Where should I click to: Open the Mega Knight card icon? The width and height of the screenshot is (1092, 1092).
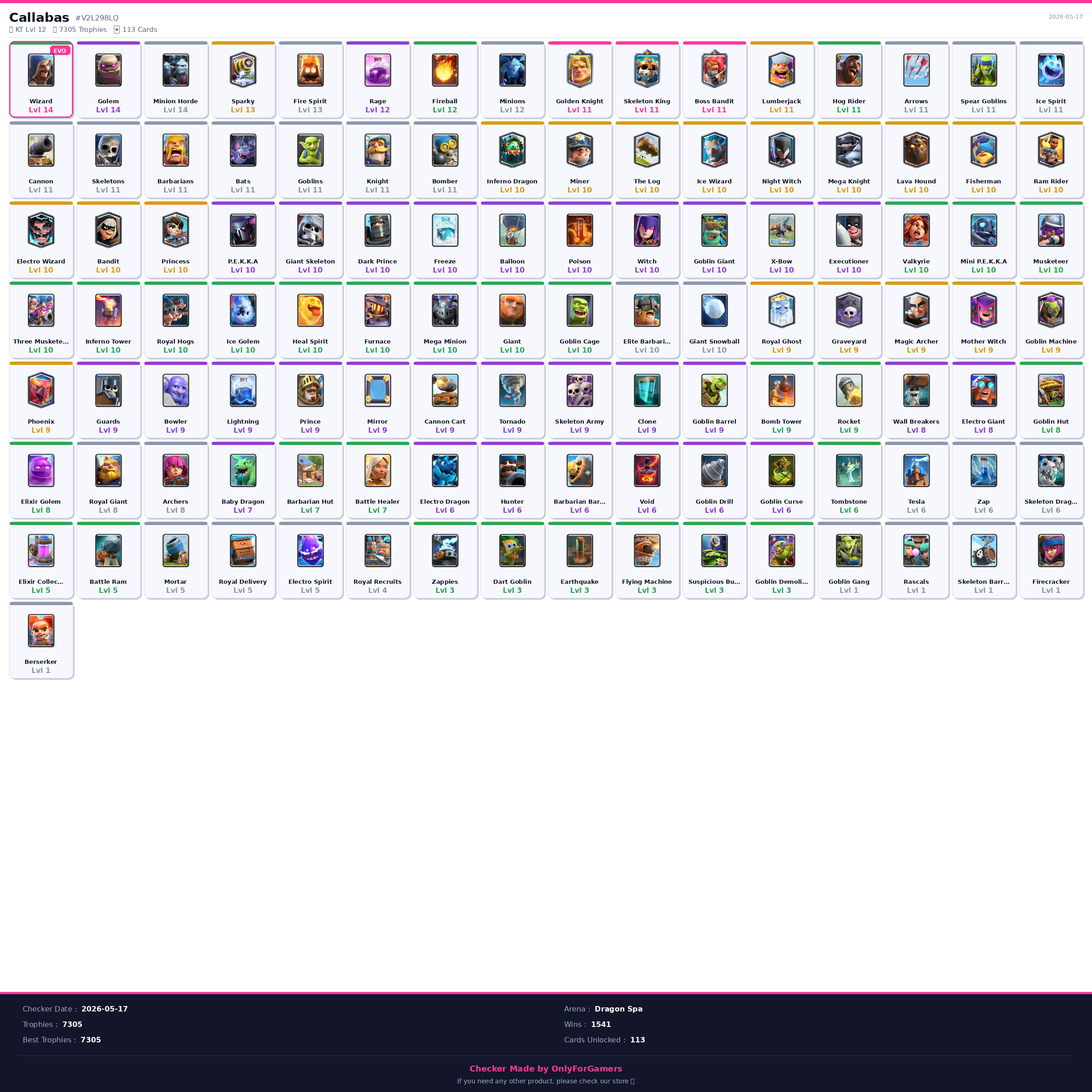tap(849, 150)
